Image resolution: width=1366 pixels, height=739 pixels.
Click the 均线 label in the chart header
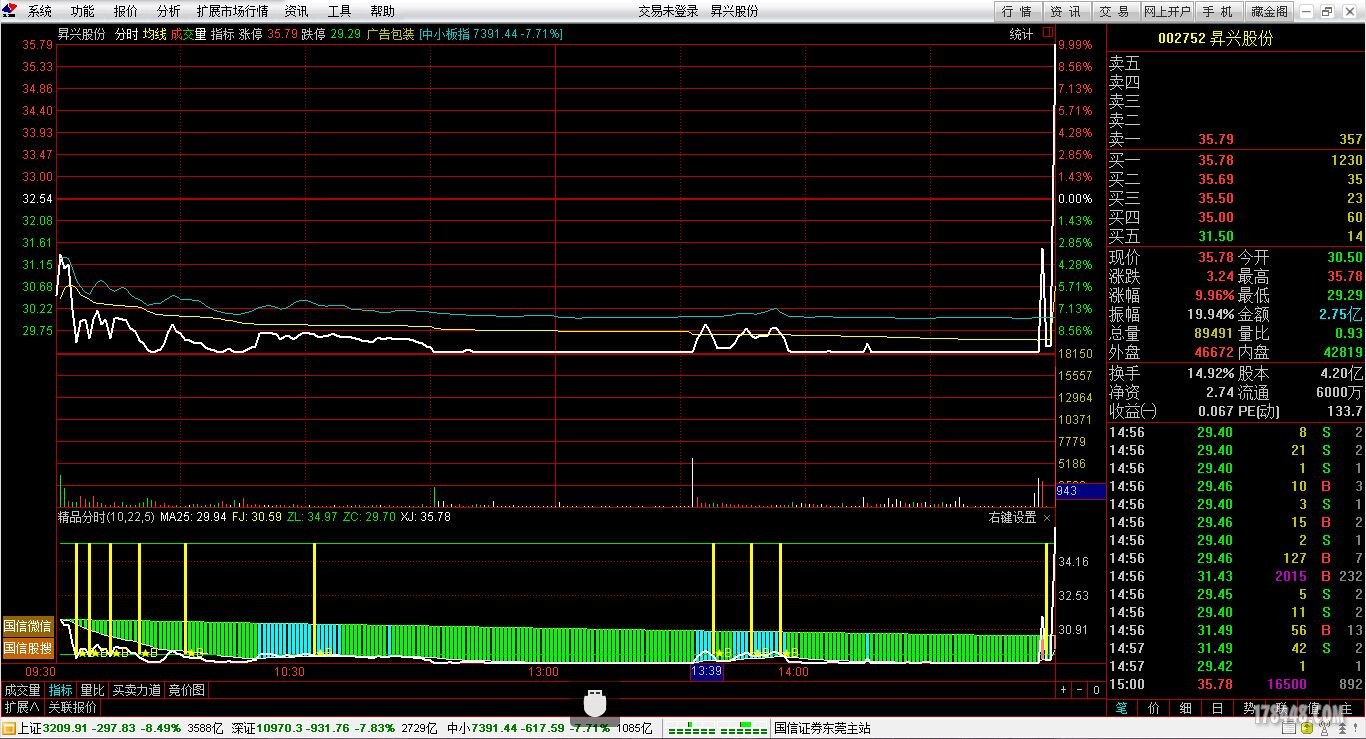tap(154, 33)
